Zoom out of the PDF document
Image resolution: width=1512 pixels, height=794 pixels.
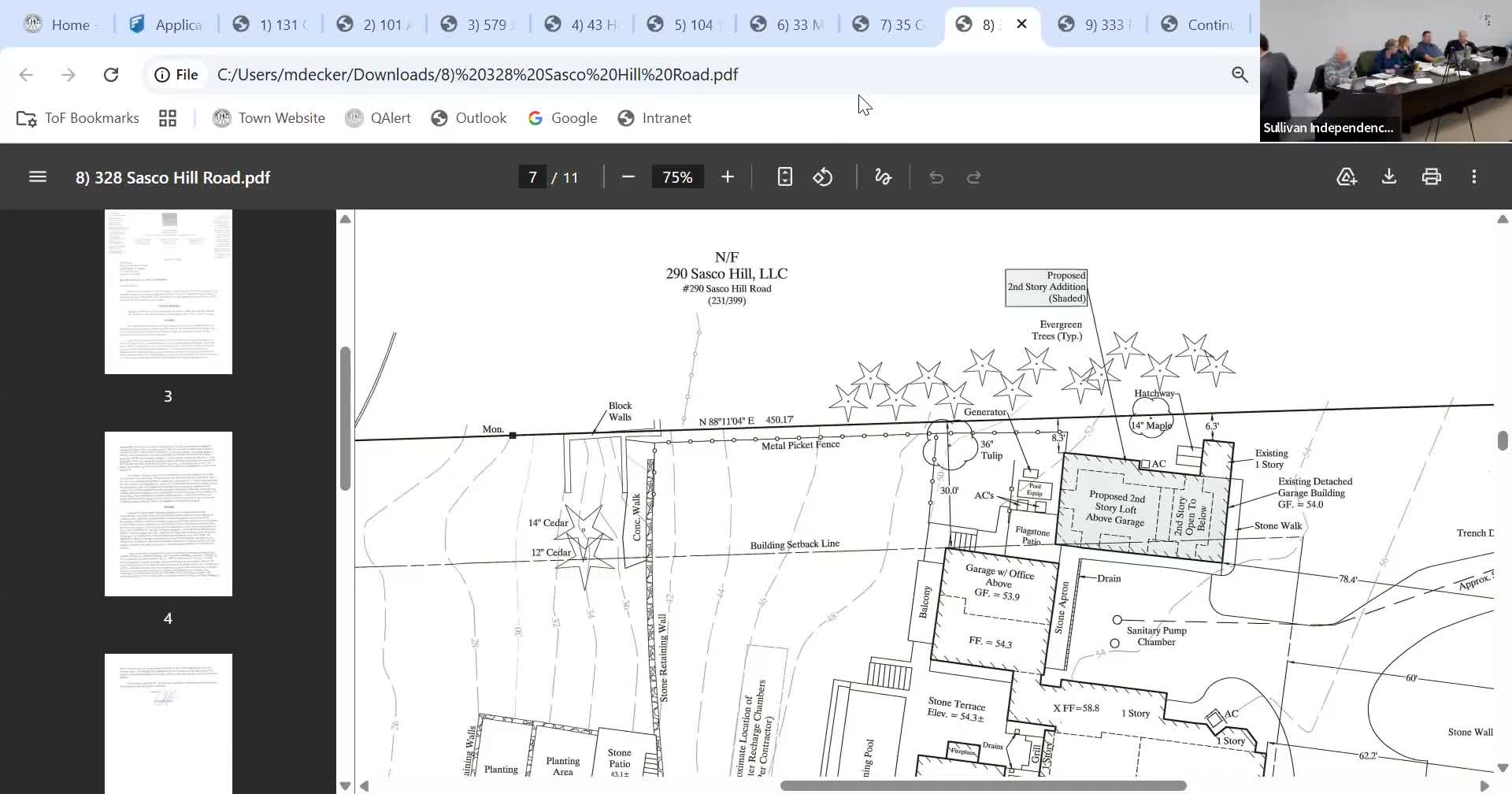click(628, 177)
